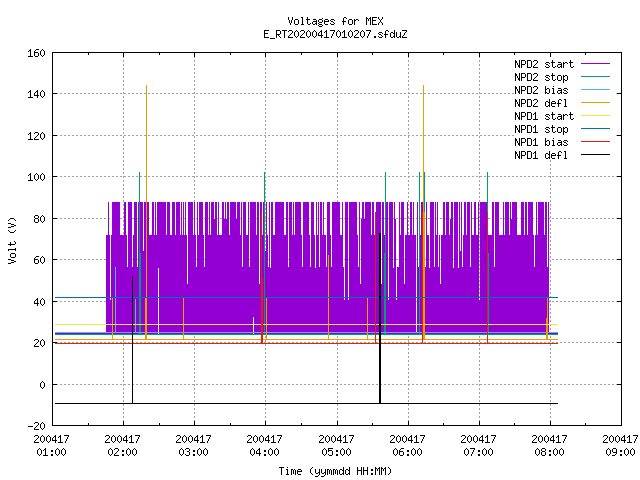This screenshot has height=480, width=640.
Task: Click the dark blue NPD1 stop legend line
Action: pyautogui.click(x=595, y=129)
